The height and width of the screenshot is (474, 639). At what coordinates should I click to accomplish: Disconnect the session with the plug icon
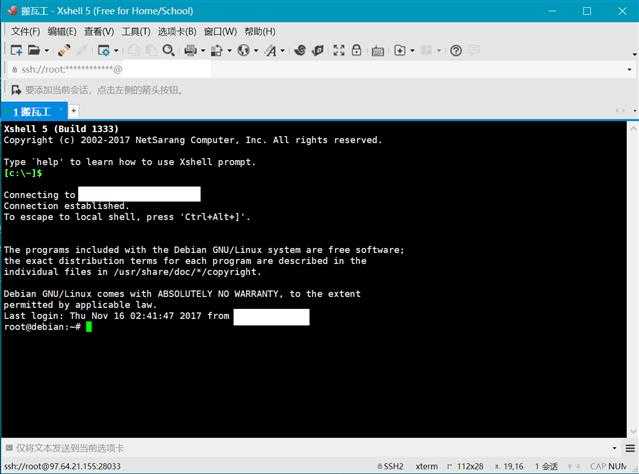(x=64, y=51)
